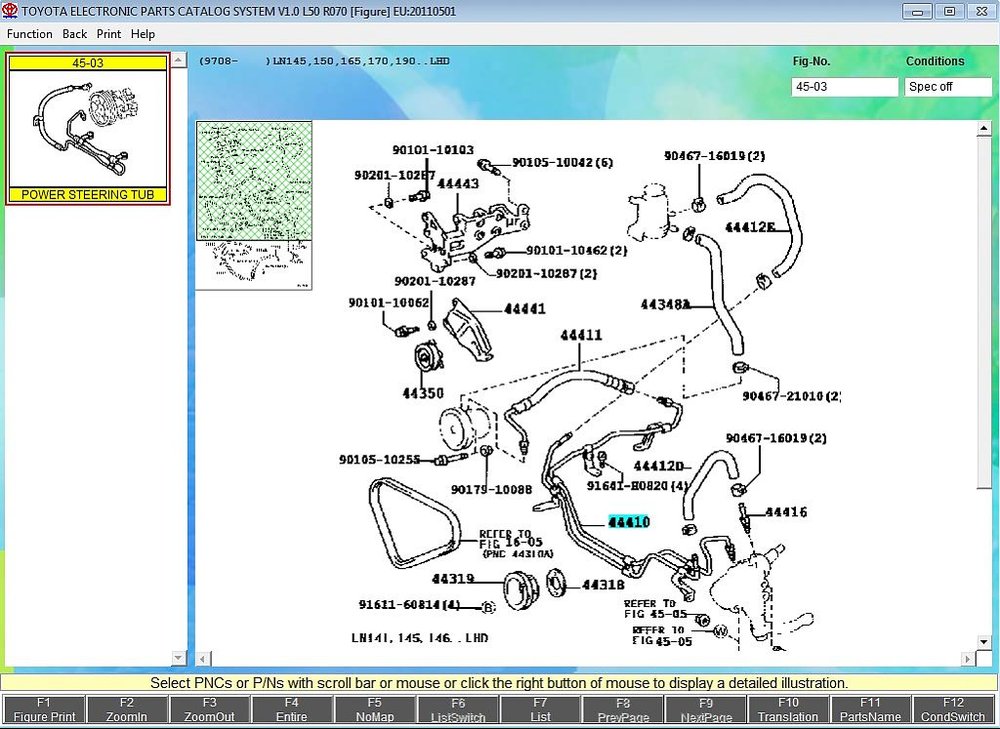Select the 45-03 Power Steering Tube thumbnail

tap(88, 129)
